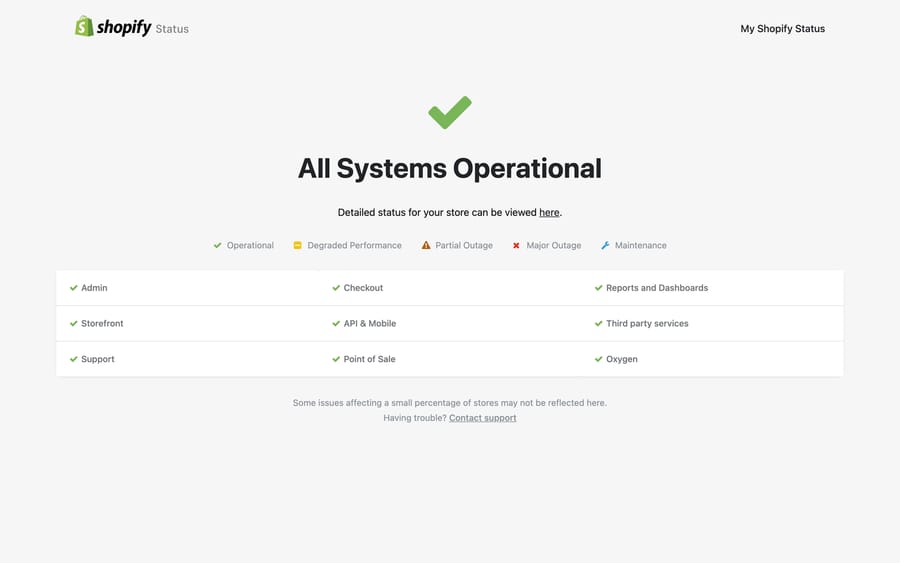The image size is (900, 563).
Task: Click the green check beside Support
Action: click(73, 359)
